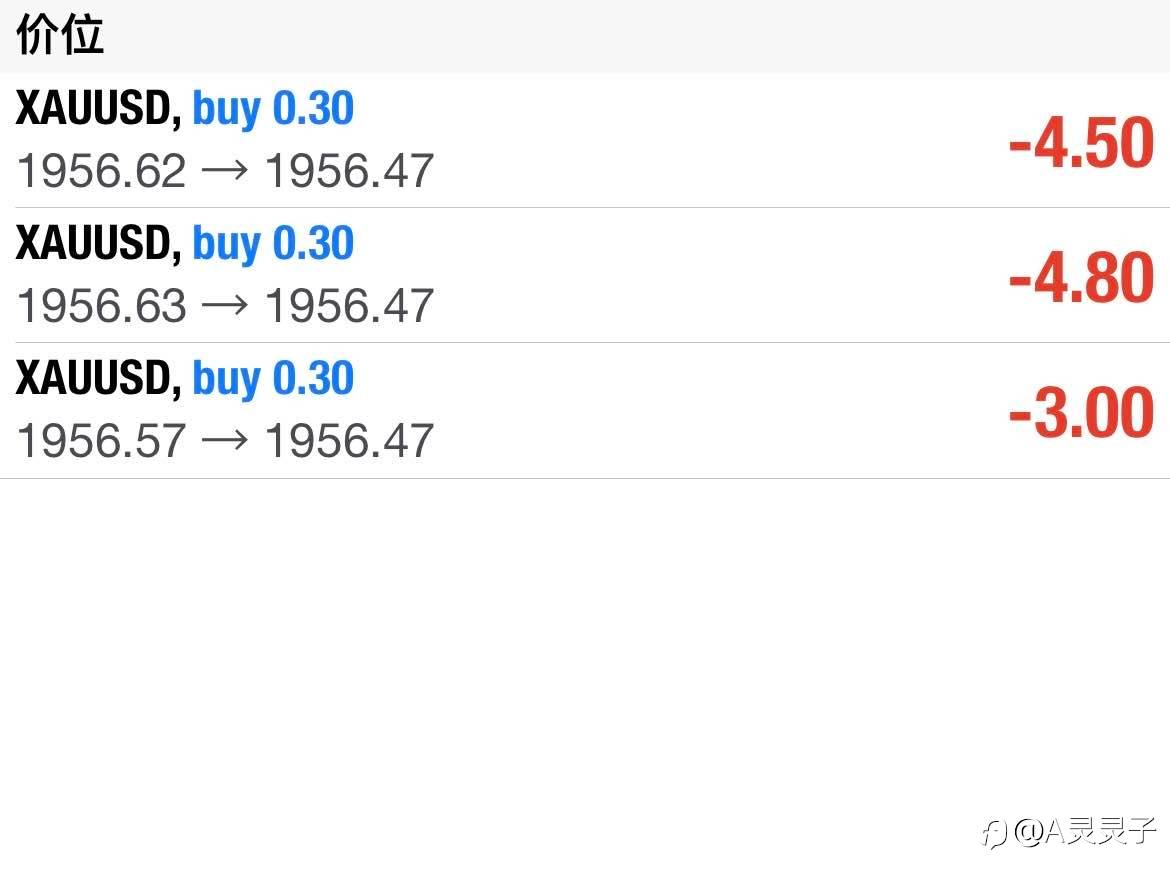Click the 1956.62 open price
Screen dimensions: 1170x881
[x=102, y=172]
